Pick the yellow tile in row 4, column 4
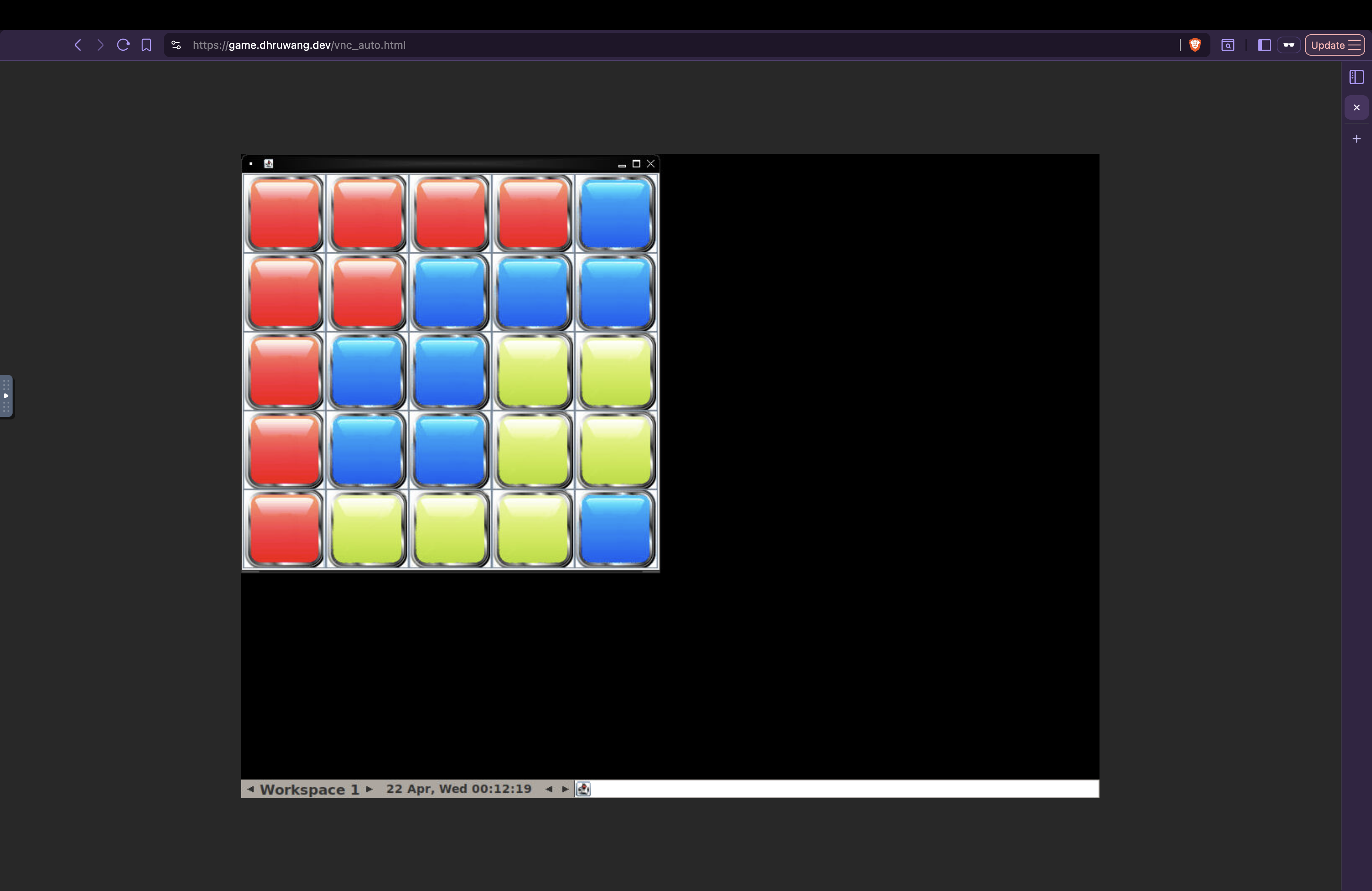Viewport: 1372px width, 891px height. coord(533,451)
